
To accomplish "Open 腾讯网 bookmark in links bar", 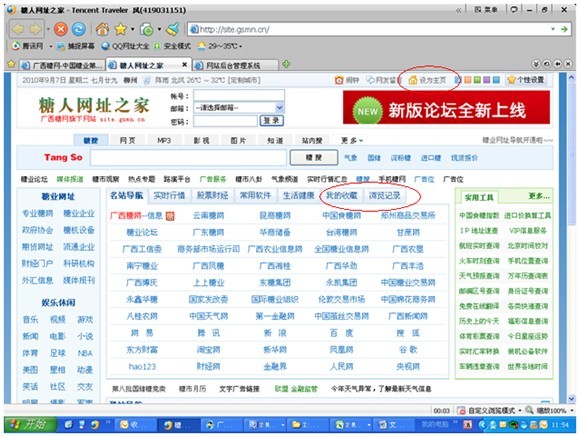I will coord(28,46).
